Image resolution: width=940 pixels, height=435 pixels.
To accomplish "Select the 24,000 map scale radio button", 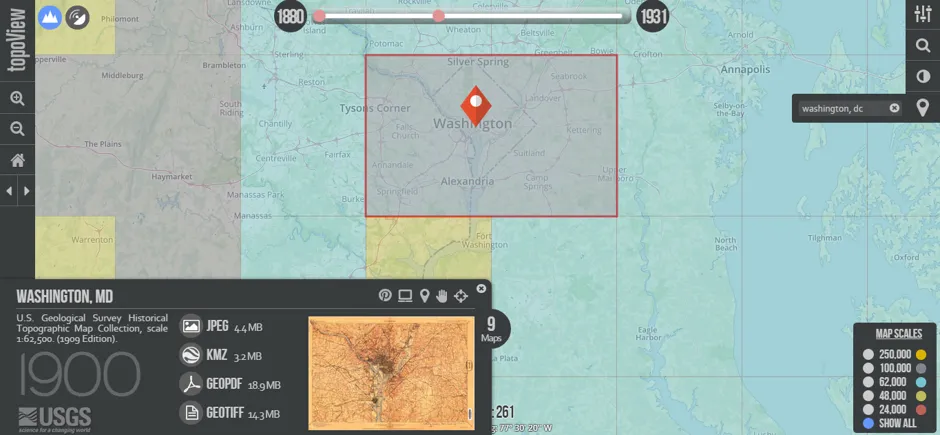I will 868,410.
